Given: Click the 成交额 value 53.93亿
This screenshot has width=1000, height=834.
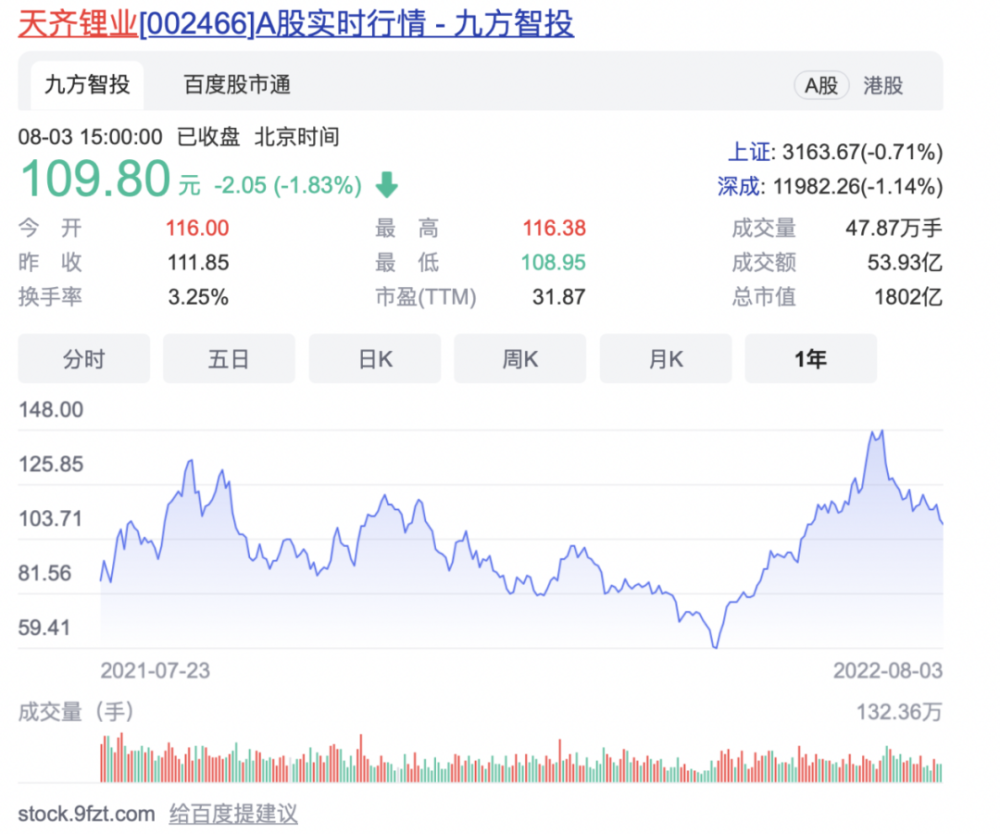Looking at the screenshot, I should 905,263.
